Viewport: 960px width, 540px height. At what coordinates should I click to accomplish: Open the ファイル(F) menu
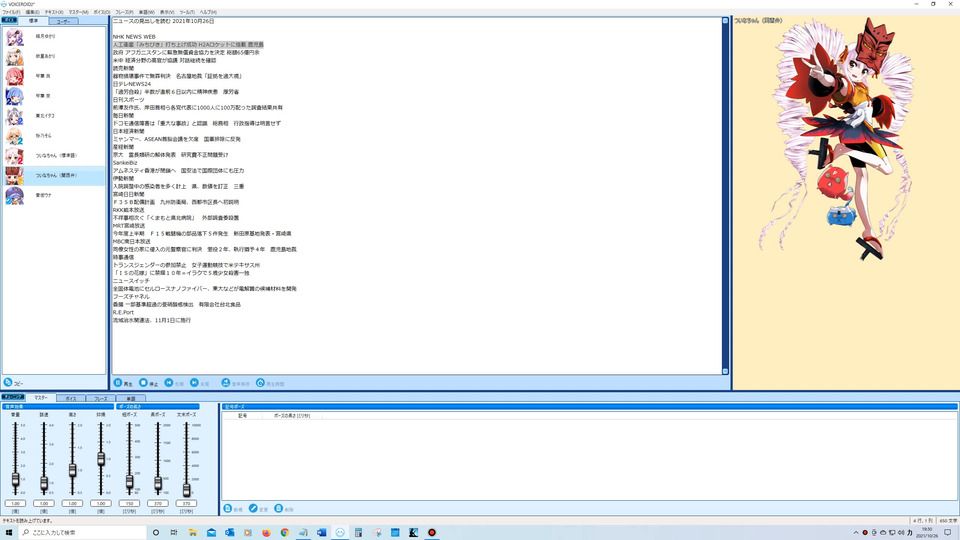[x=11, y=12]
